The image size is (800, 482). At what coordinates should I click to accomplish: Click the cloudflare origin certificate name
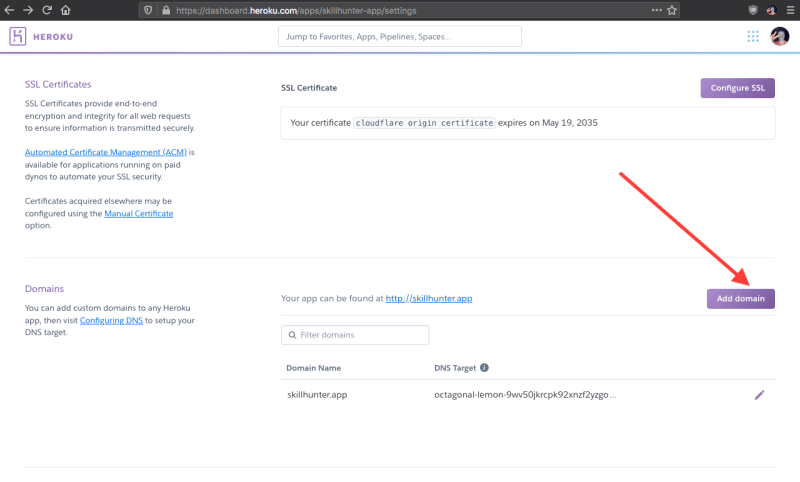(x=424, y=123)
